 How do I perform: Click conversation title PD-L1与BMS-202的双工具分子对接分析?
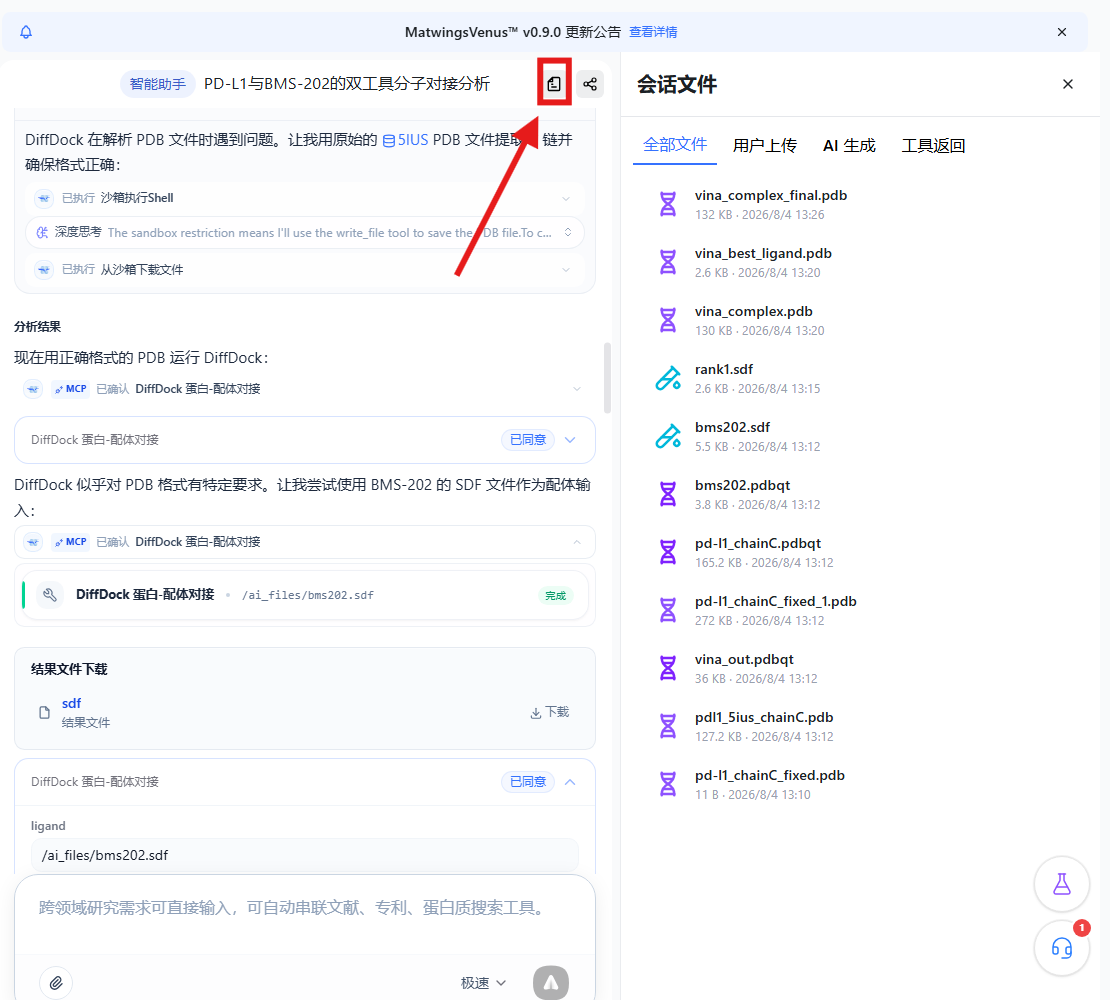pyautogui.click(x=347, y=84)
